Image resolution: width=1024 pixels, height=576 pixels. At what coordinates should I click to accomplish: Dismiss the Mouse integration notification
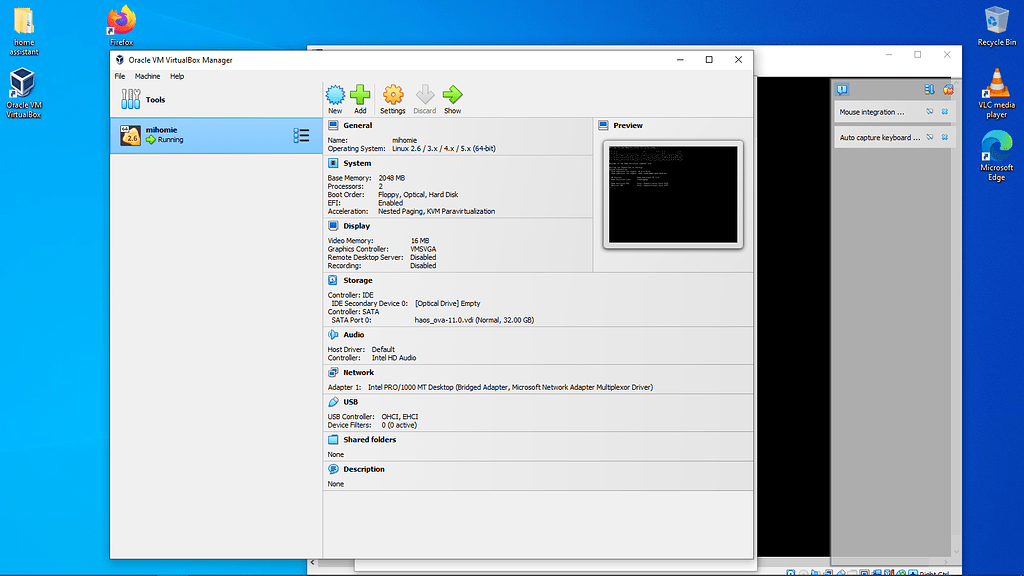click(945, 112)
